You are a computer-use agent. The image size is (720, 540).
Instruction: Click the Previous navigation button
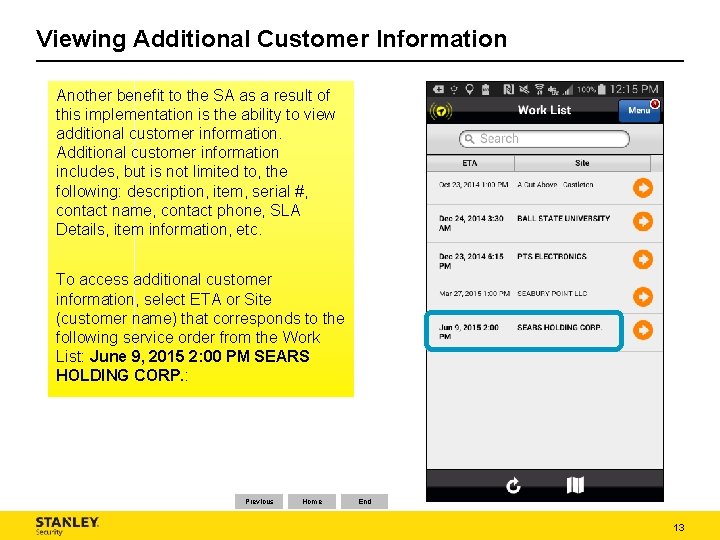click(259, 501)
